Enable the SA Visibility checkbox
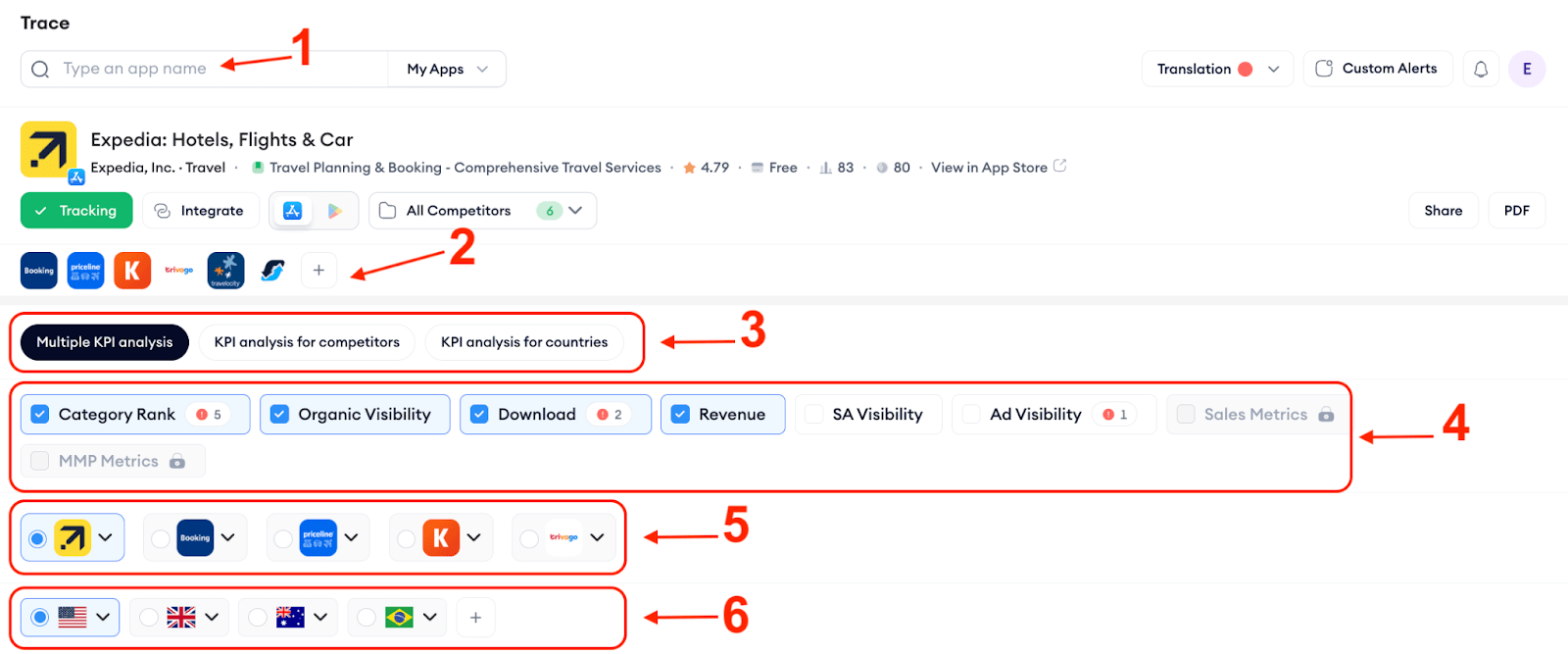The height and width of the screenshot is (654, 1568). tap(814, 415)
